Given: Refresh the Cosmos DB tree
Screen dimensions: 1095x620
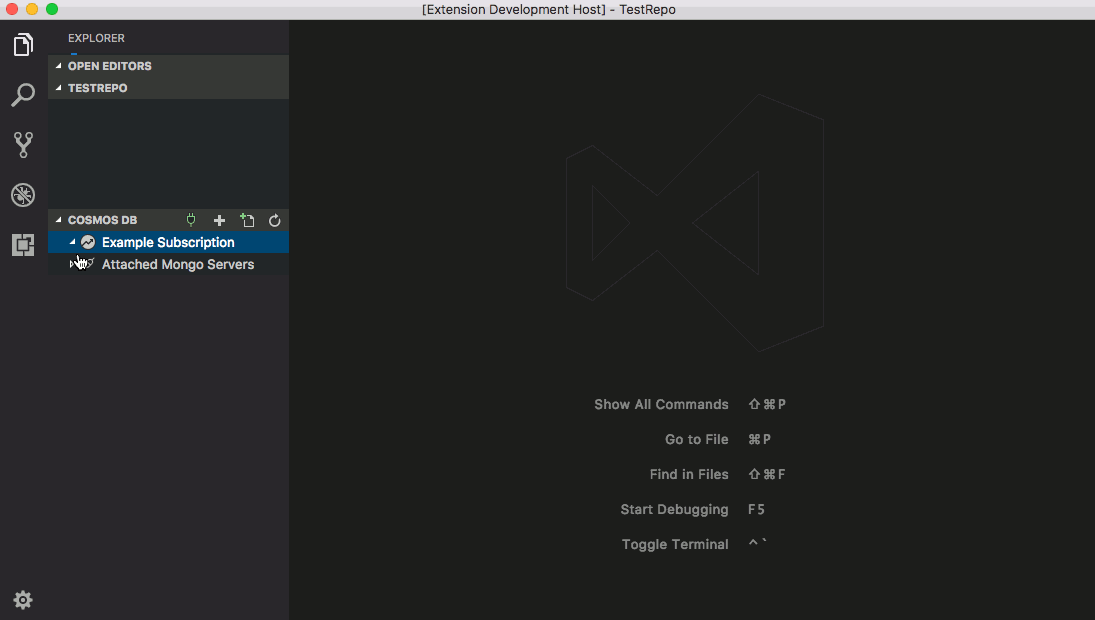Looking at the screenshot, I should [274, 221].
